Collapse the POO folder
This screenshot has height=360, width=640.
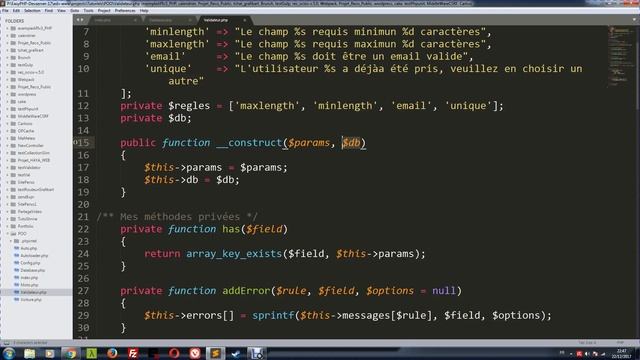[x=7, y=233]
